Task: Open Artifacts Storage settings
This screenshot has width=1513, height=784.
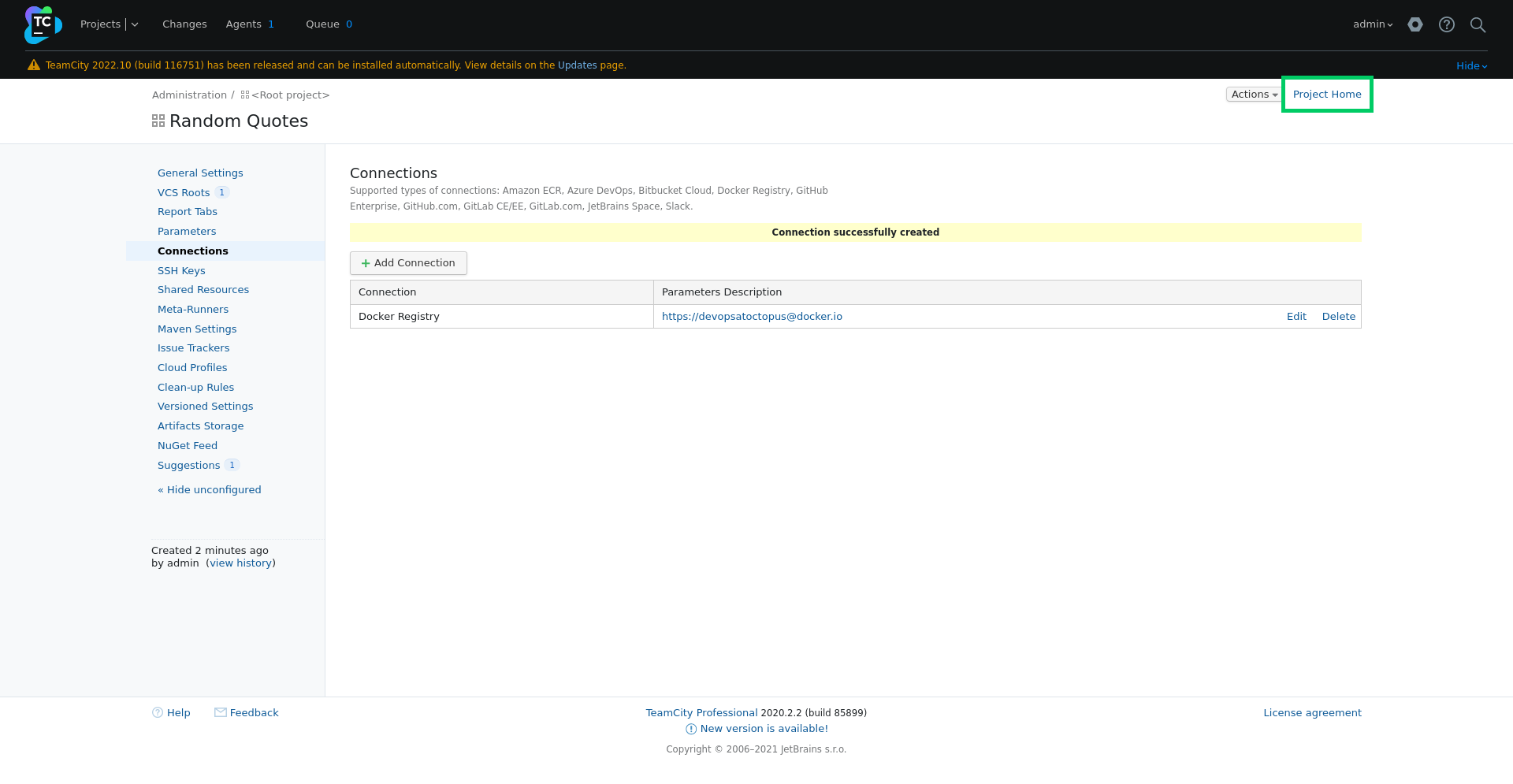Action: click(x=201, y=426)
